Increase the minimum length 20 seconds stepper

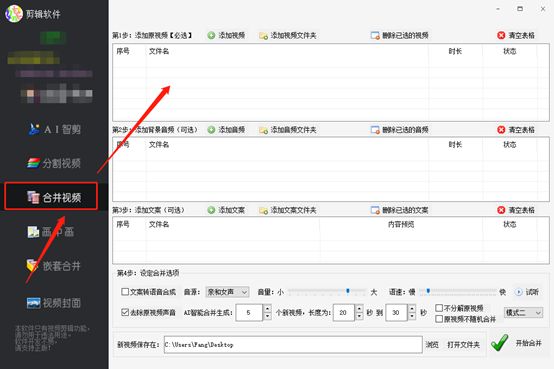(x=359, y=309)
